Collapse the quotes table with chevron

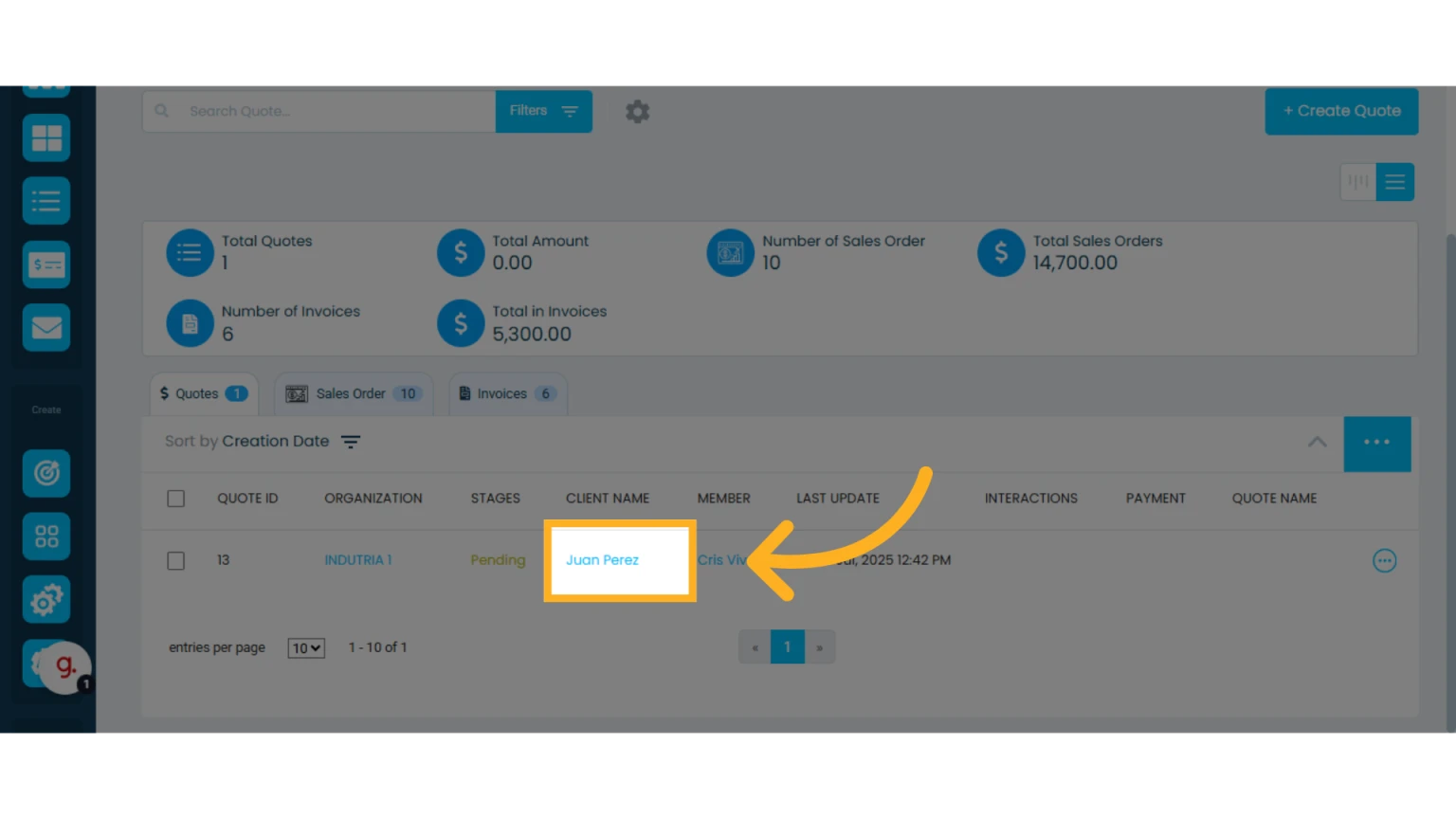click(x=1318, y=442)
